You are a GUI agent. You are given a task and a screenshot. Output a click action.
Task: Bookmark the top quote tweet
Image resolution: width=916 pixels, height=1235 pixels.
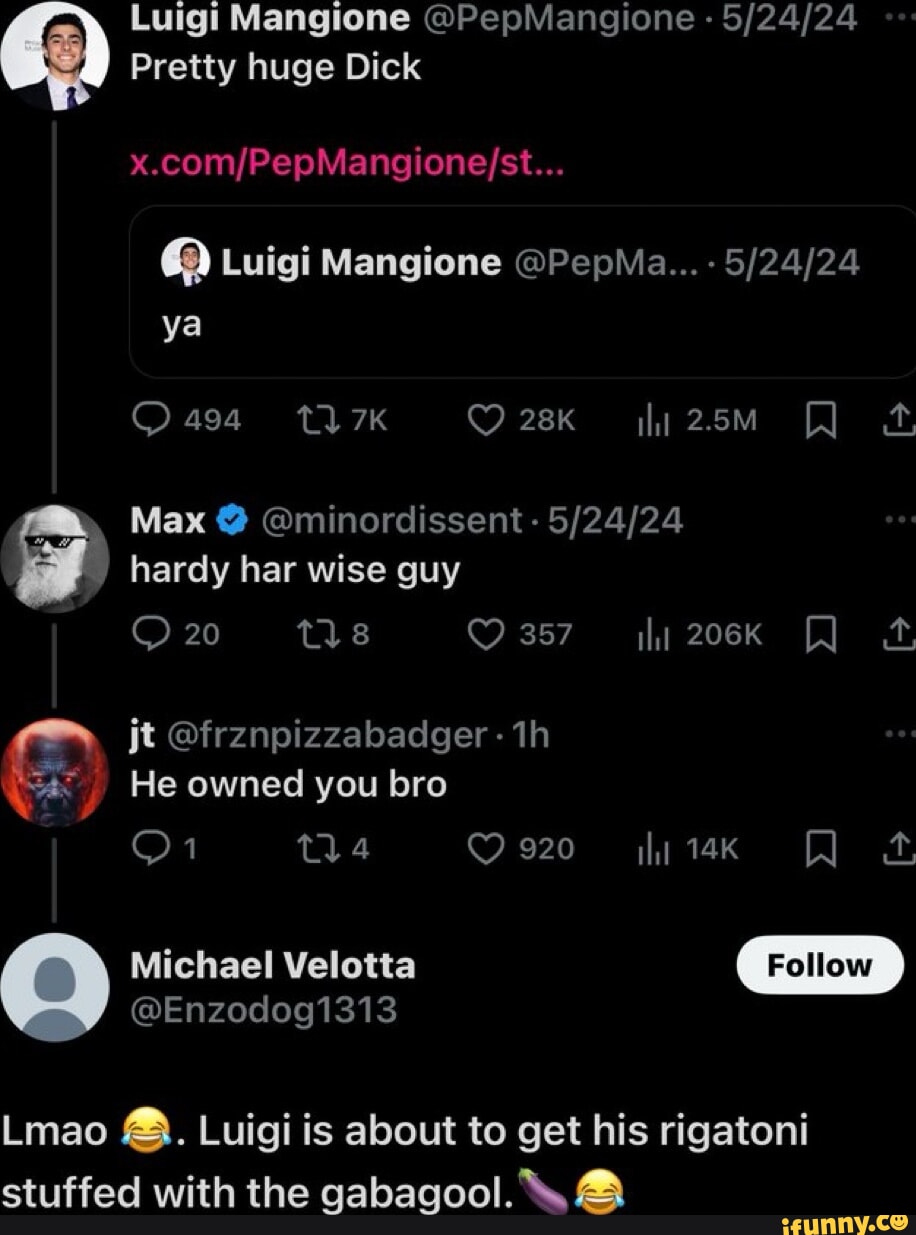pyautogui.click(x=820, y=421)
